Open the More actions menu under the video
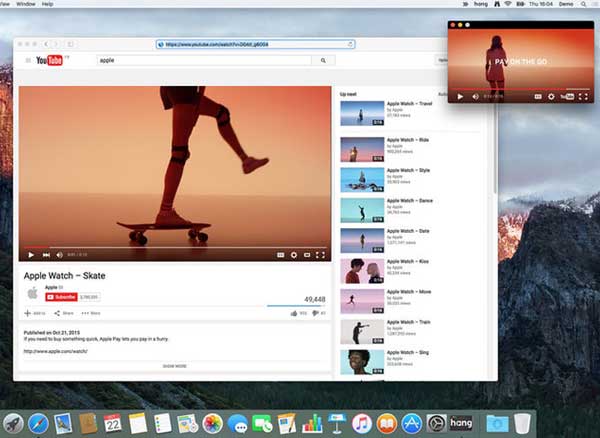Image resolution: width=600 pixels, height=438 pixels. (x=91, y=313)
